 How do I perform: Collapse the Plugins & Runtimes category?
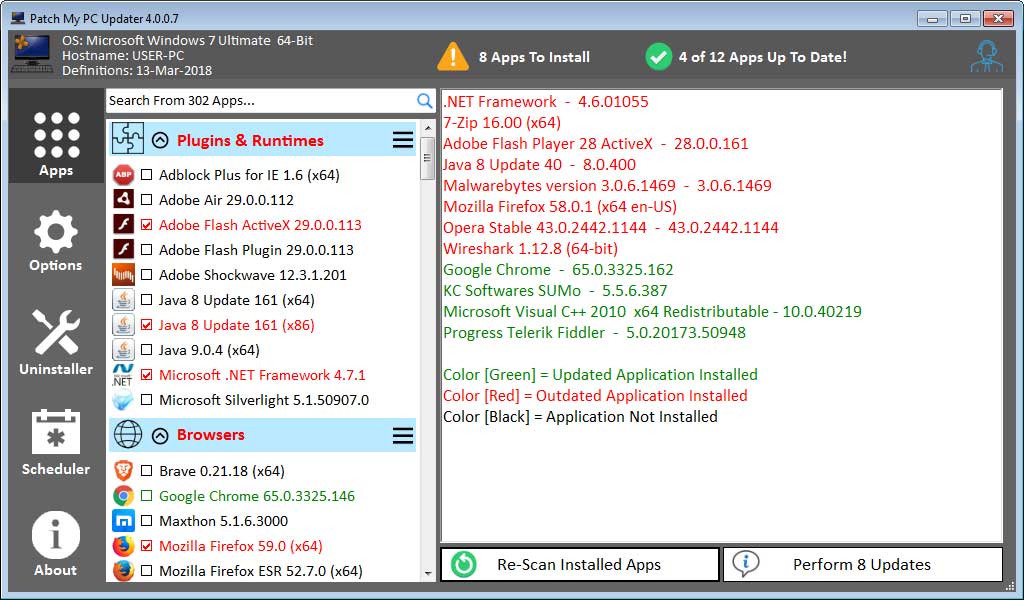pyautogui.click(x=160, y=140)
